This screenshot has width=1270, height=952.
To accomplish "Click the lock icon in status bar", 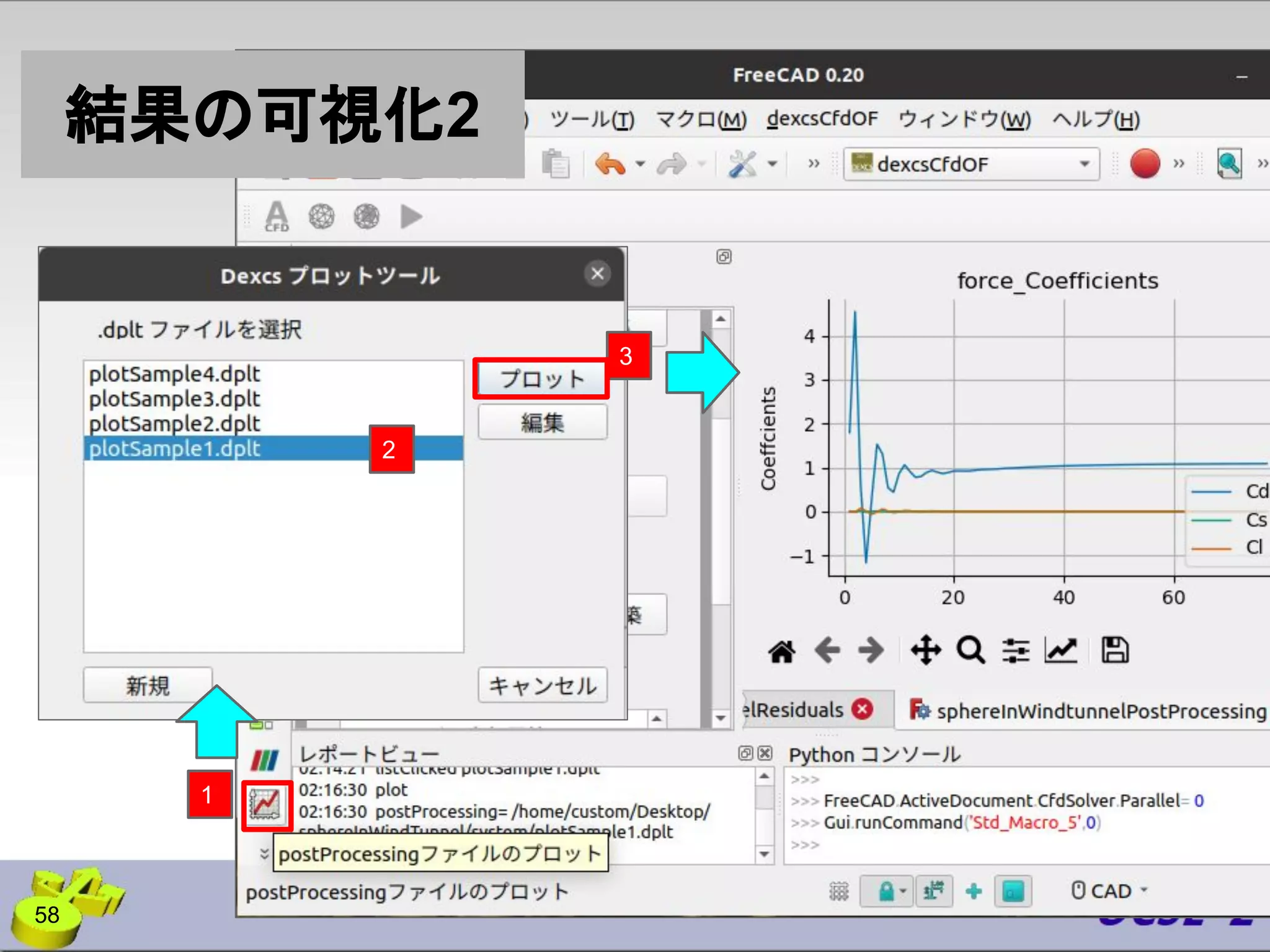I will [x=886, y=892].
